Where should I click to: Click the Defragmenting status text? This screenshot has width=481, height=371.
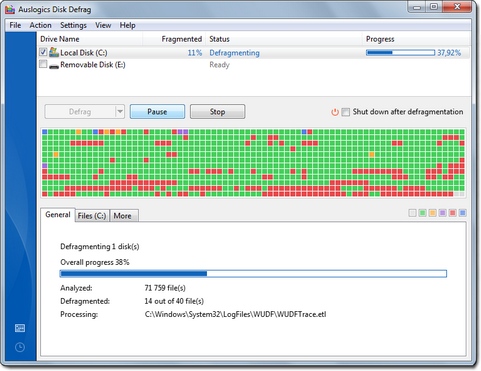point(234,53)
